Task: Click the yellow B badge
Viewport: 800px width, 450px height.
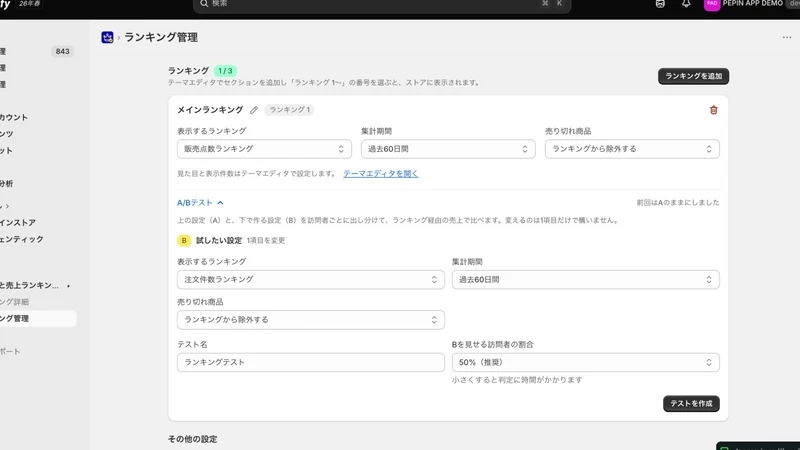Action: pos(184,240)
